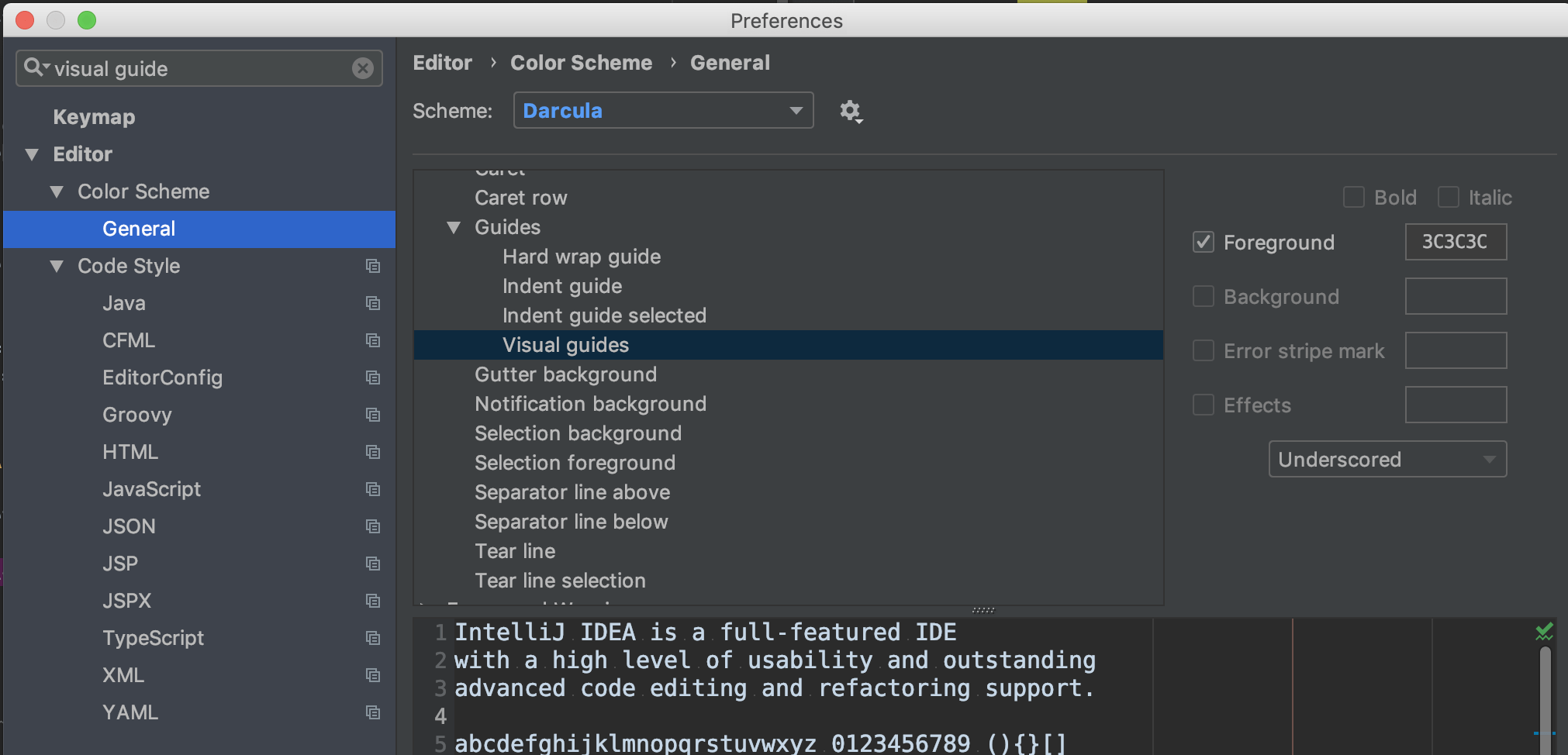Click the copy scheme icon next to Java
Viewport: 1568px width, 755px height.
tap(373, 303)
